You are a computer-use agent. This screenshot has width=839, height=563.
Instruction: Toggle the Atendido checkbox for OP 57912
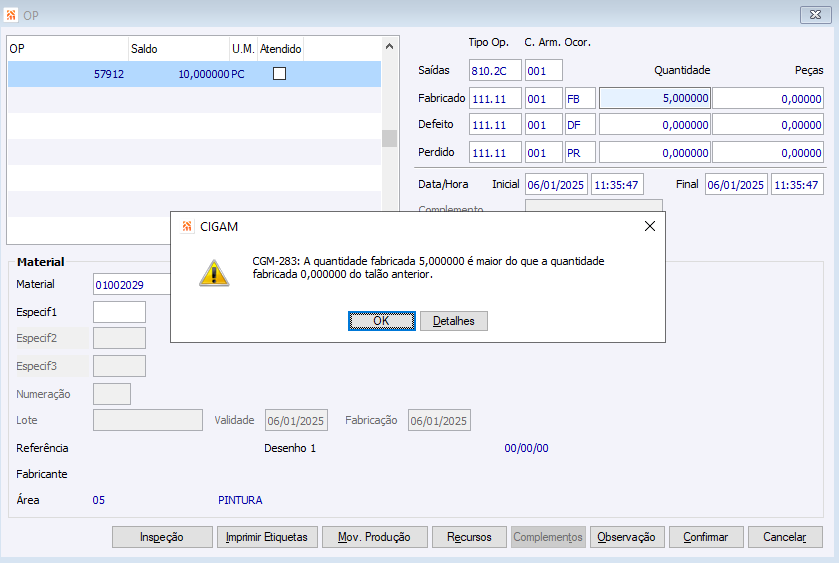tap(279, 73)
